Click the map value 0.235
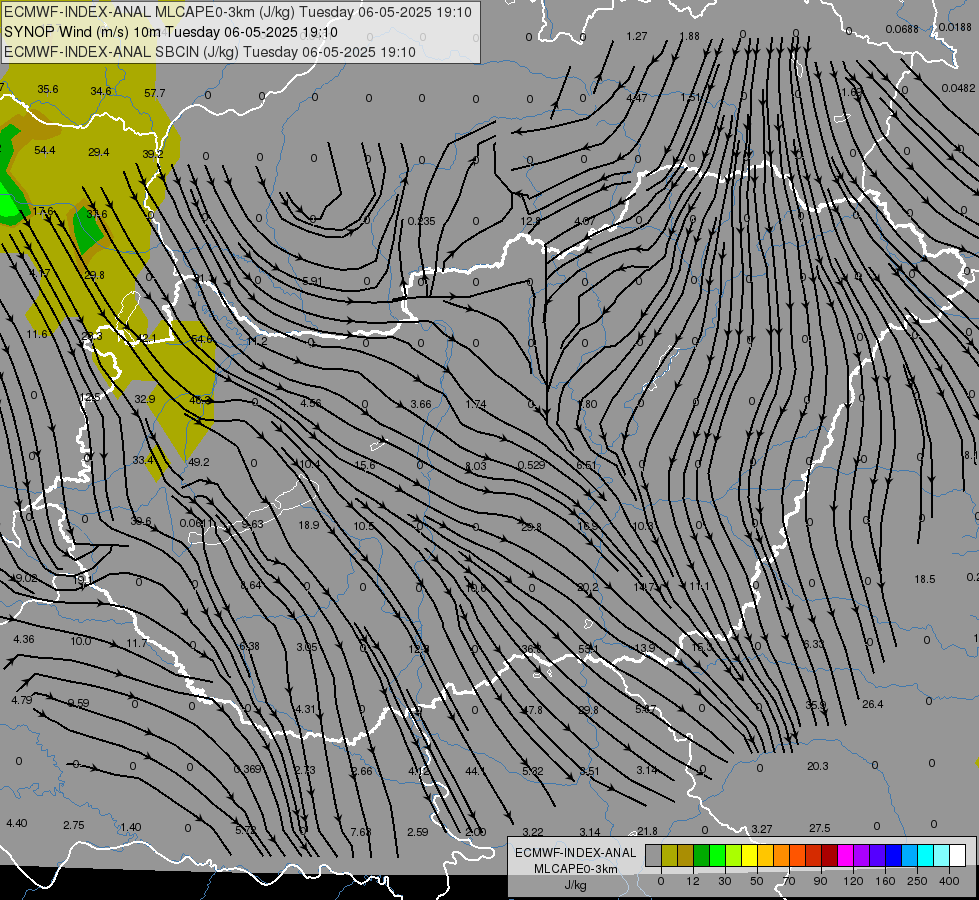 click(421, 221)
